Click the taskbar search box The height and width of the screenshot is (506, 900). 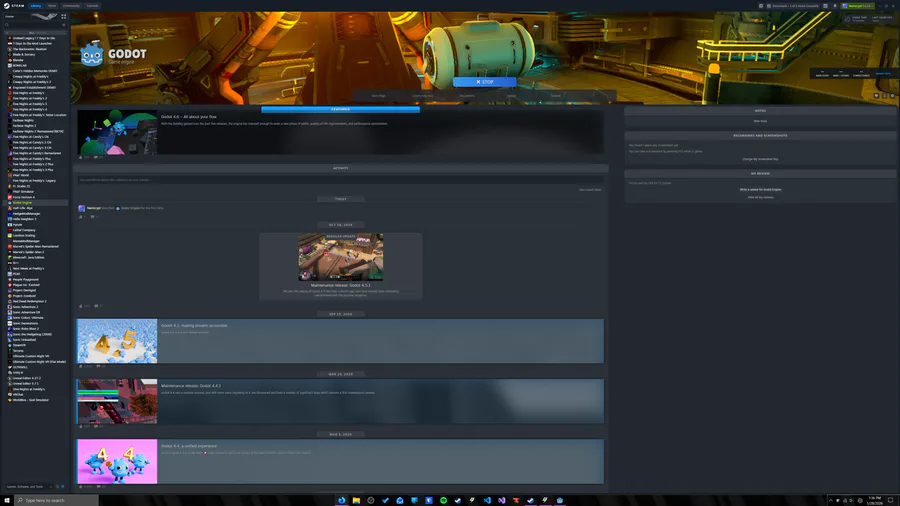[56, 500]
